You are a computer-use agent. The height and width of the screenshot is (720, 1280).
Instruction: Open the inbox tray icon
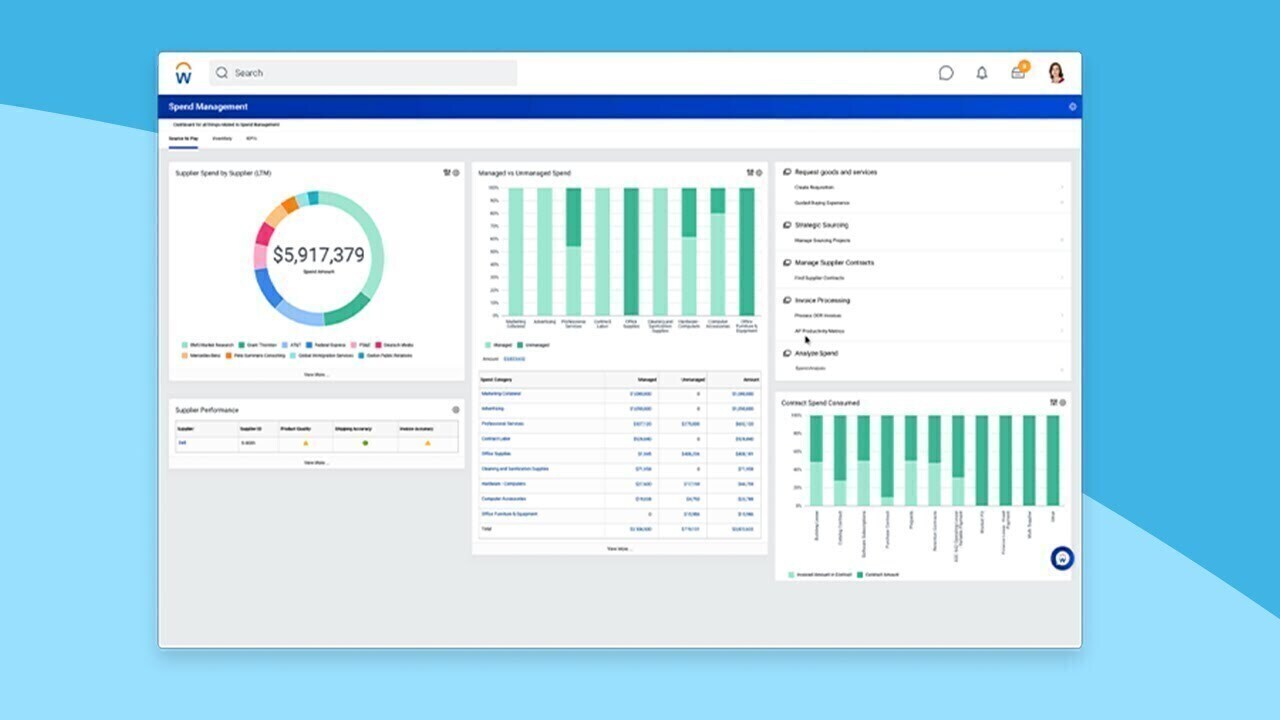[x=1018, y=73]
